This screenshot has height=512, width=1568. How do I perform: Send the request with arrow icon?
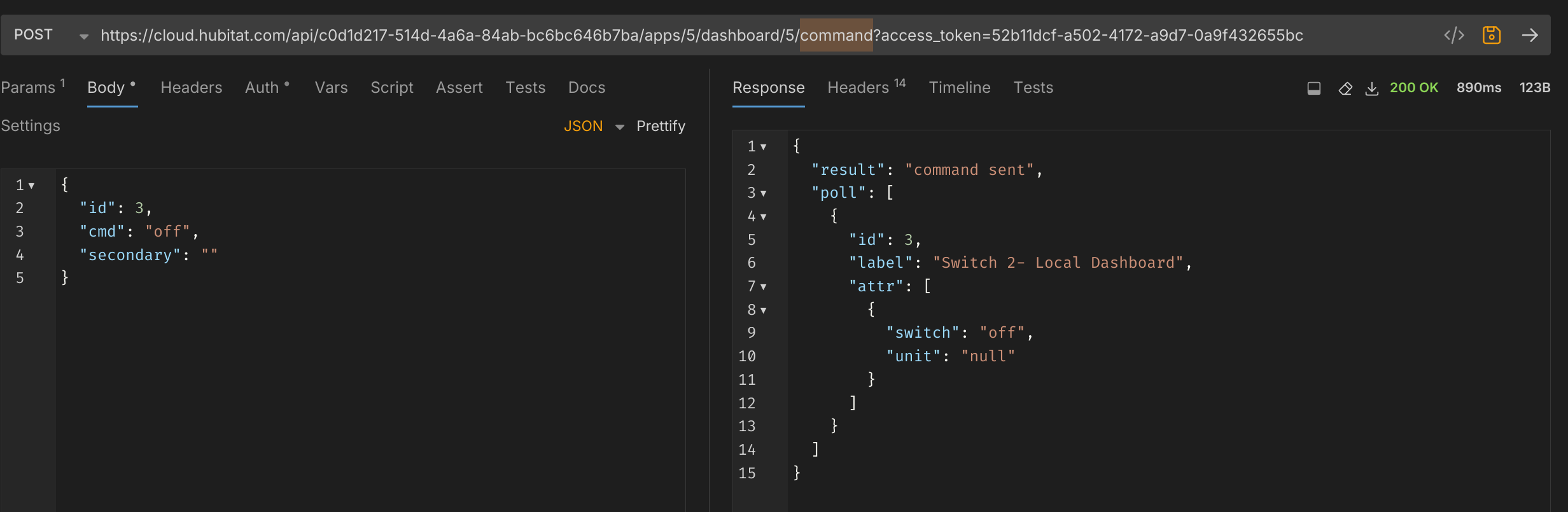point(1530,35)
